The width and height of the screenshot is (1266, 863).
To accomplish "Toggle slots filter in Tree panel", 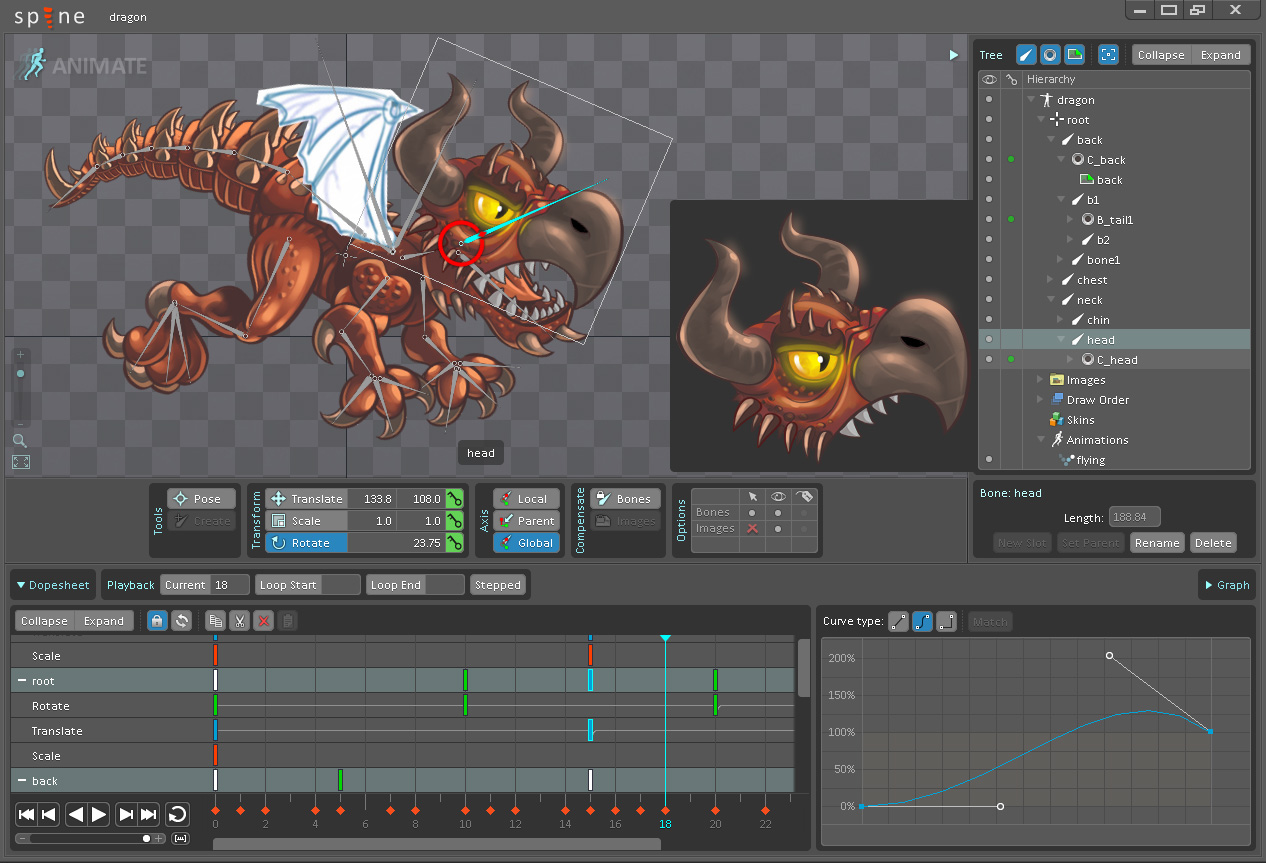I will coord(1050,55).
